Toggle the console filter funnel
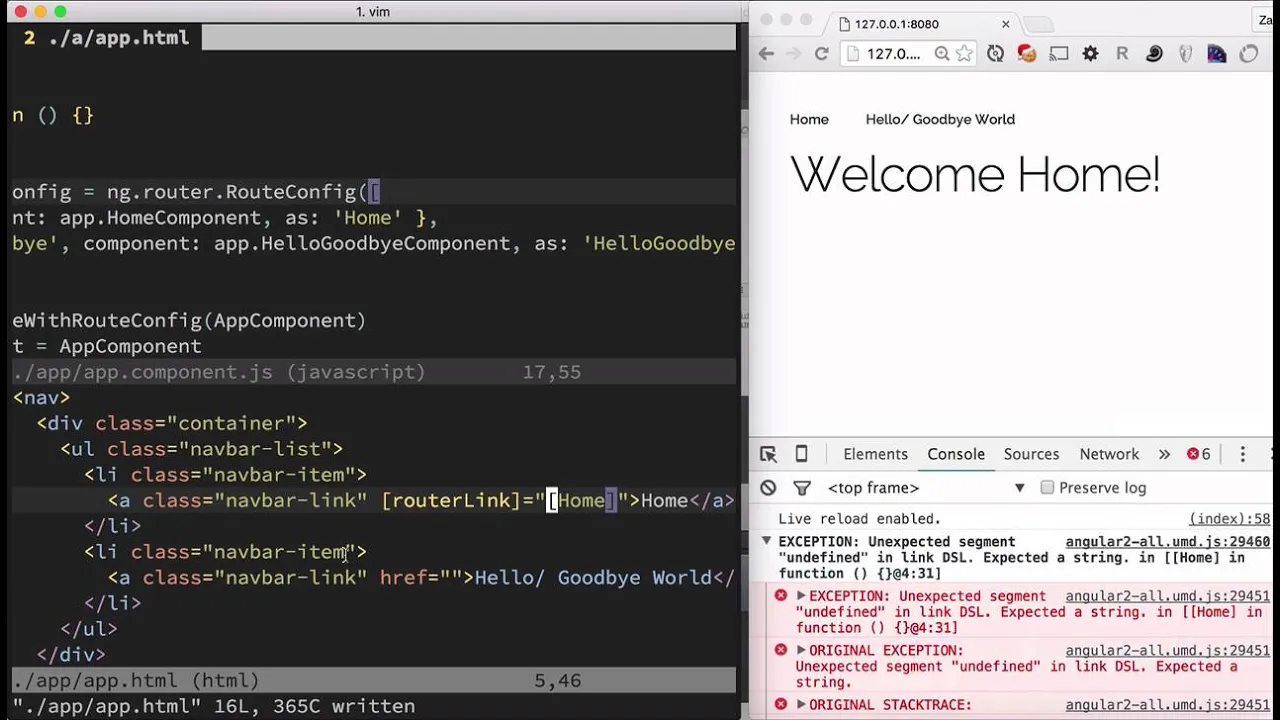 click(802, 488)
